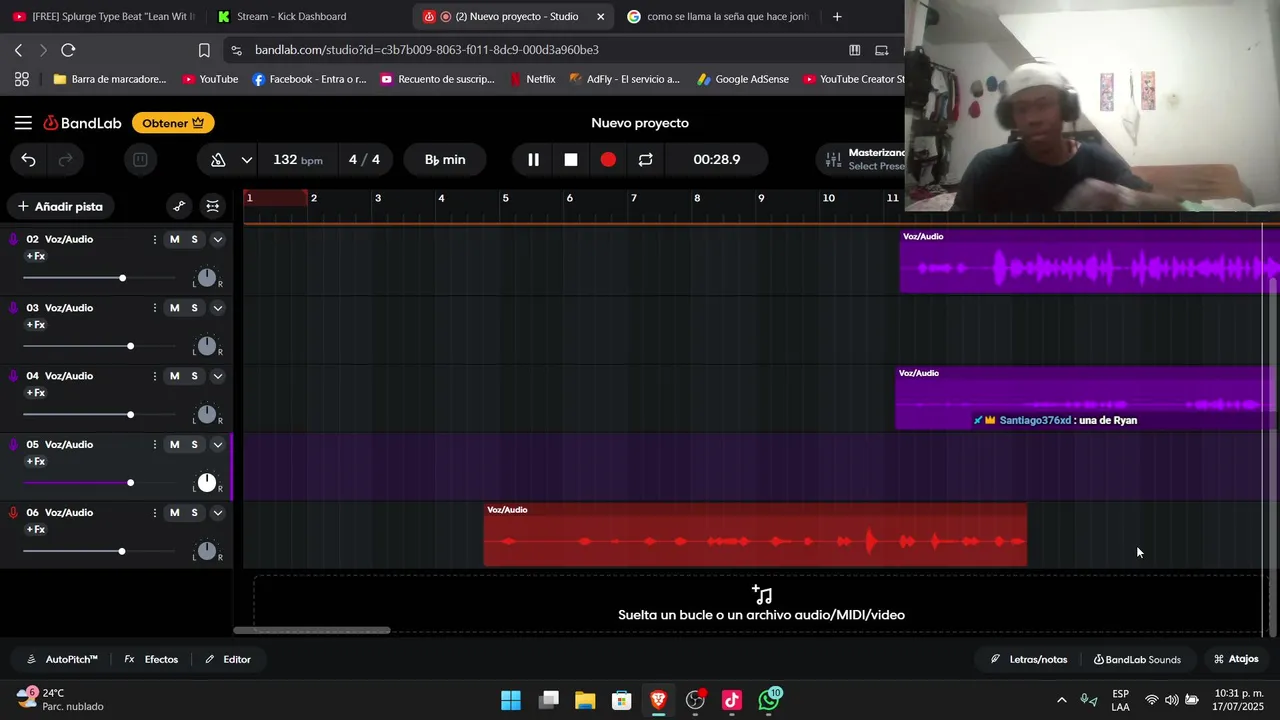
Task: Click track 05 pan knob
Action: tap(207, 483)
